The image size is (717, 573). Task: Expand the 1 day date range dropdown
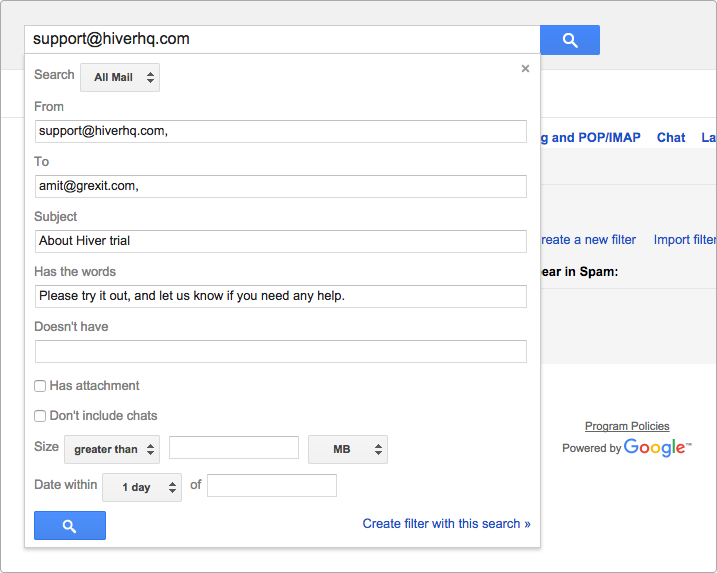142,487
